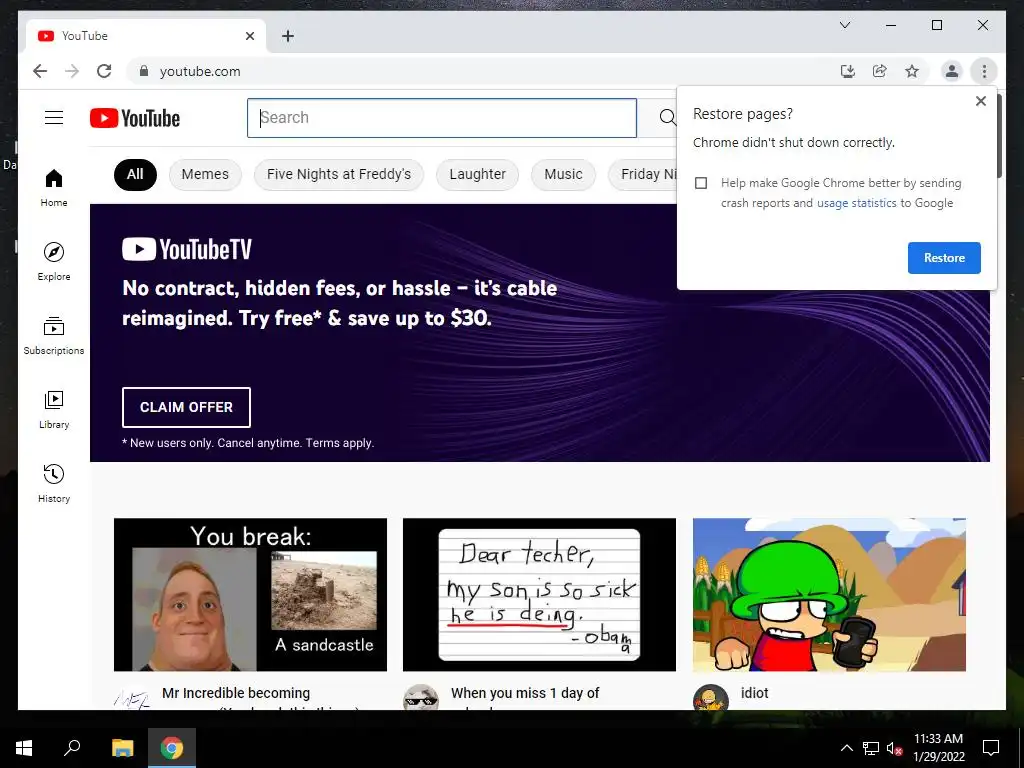This screenshot has width=1024, height=768.
Task: Open the usage statistics link
Action: 856,203
